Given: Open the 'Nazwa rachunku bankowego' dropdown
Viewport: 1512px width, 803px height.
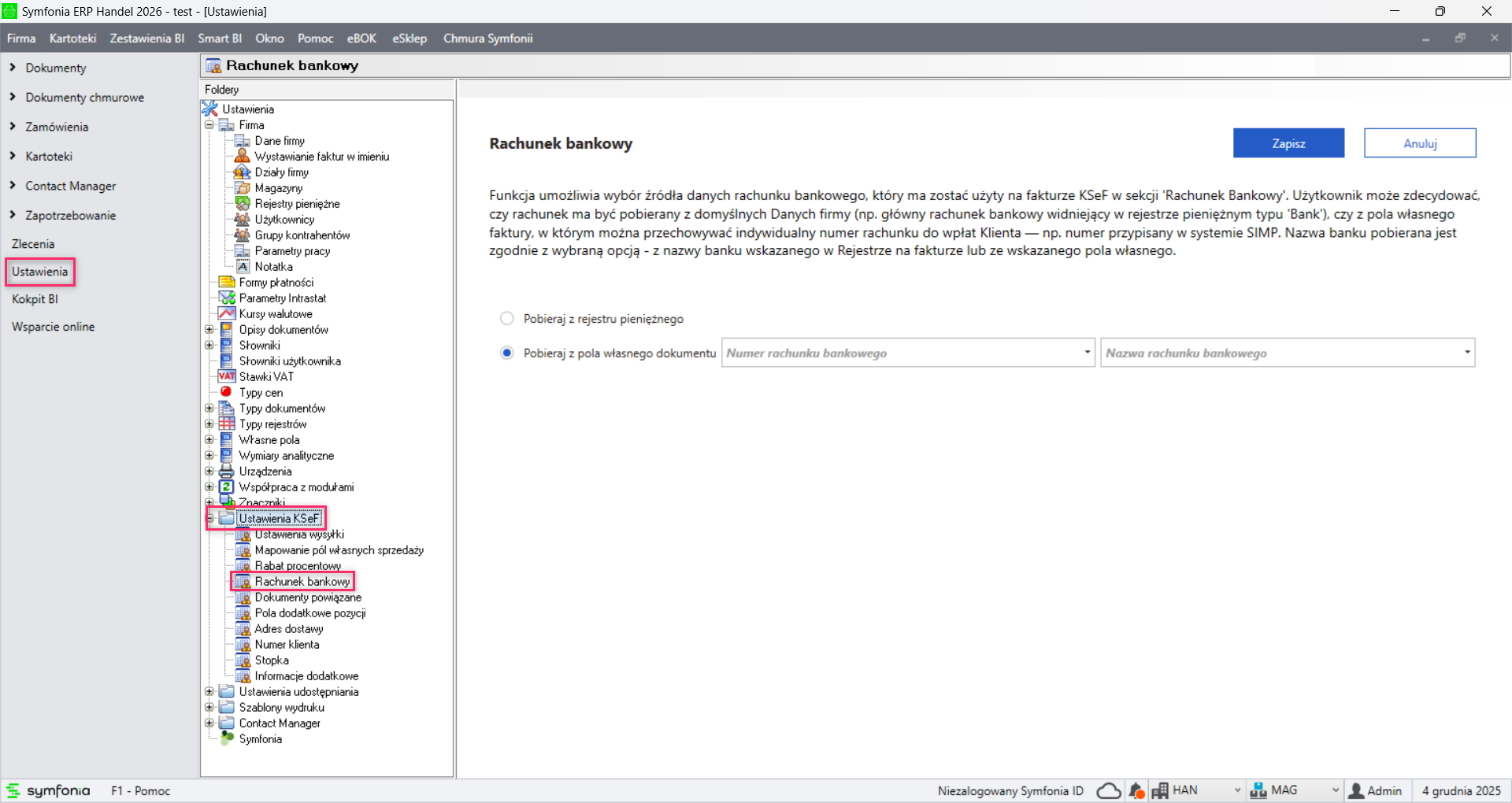Looking at the screenshot, I should click(x=1467, y=353).
